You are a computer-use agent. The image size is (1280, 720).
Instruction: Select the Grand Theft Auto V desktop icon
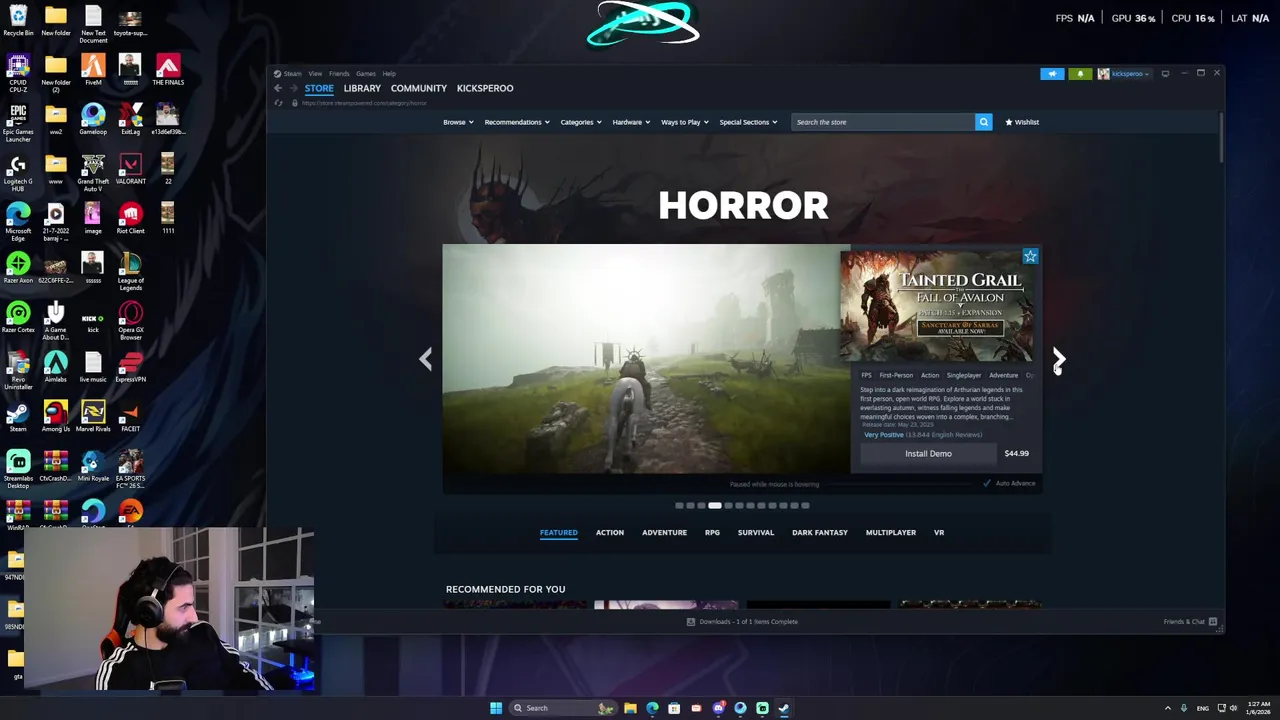coord(93,171)
